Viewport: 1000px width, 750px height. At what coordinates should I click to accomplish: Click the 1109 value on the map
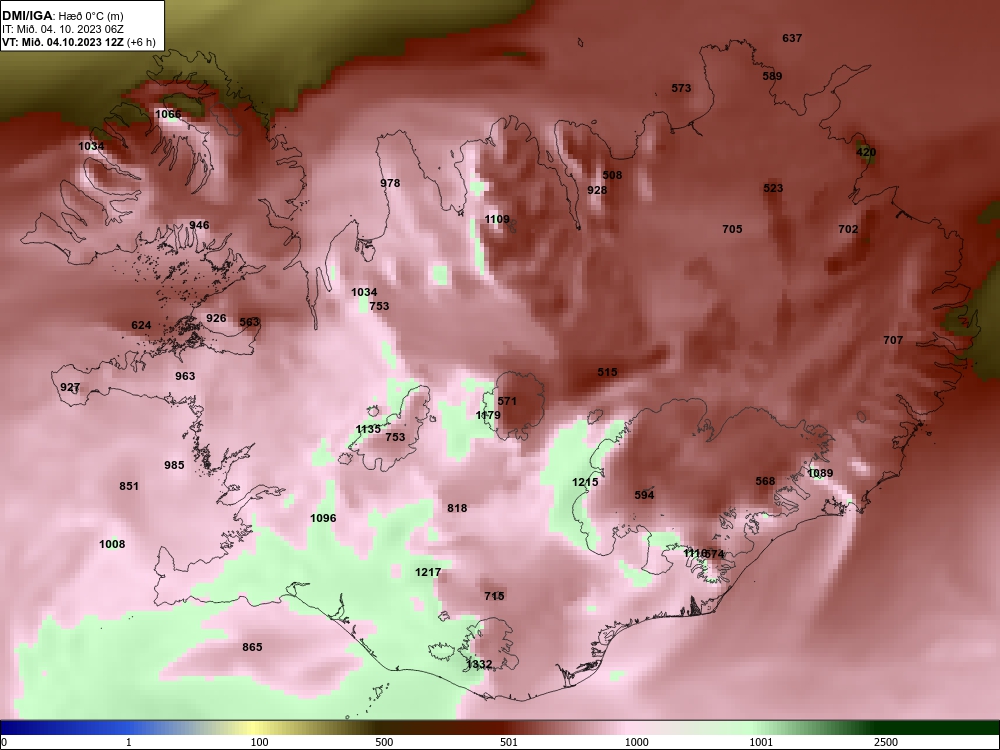pyautogui.click(x=497, y=219)
